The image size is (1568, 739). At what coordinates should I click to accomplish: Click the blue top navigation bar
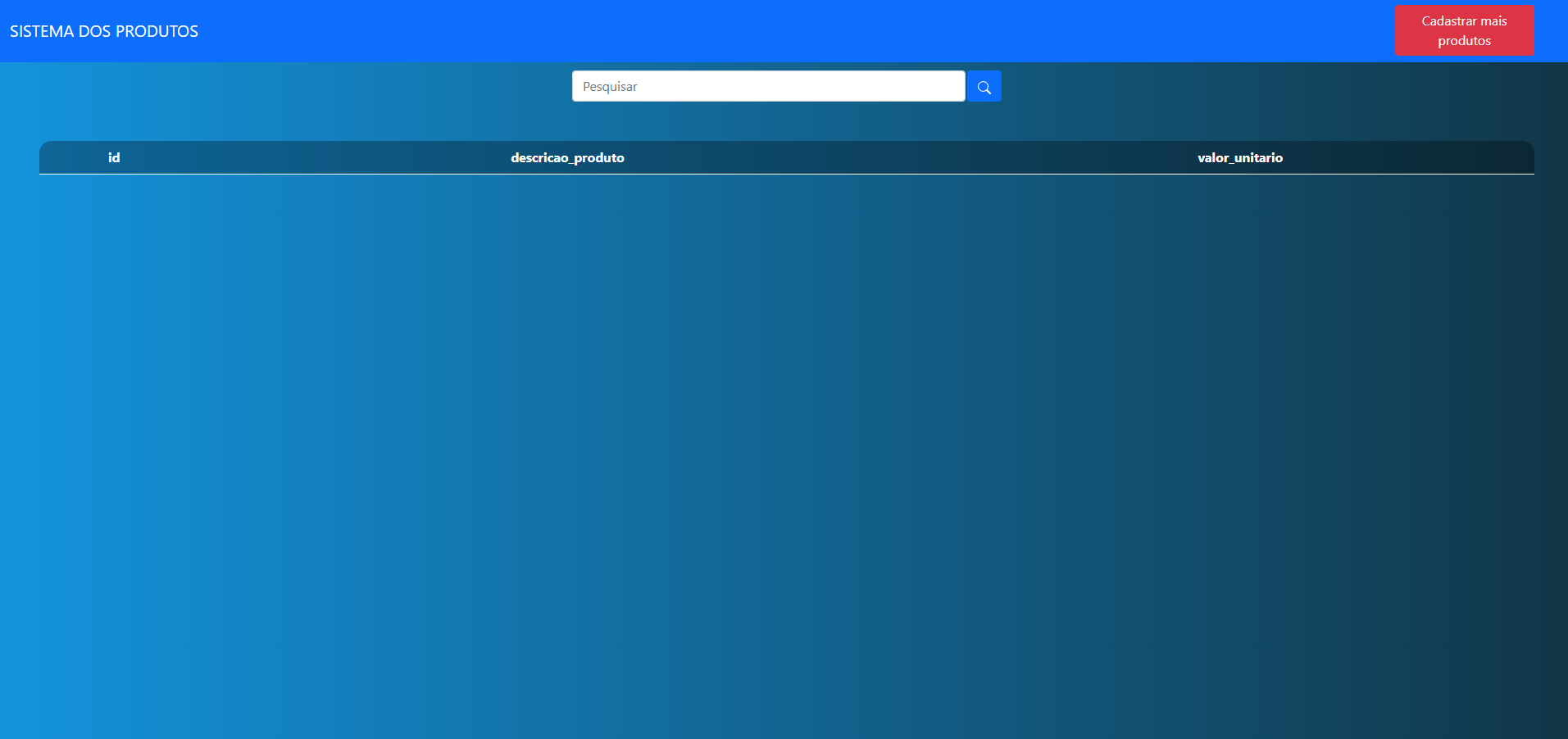(x=738, y=31)
